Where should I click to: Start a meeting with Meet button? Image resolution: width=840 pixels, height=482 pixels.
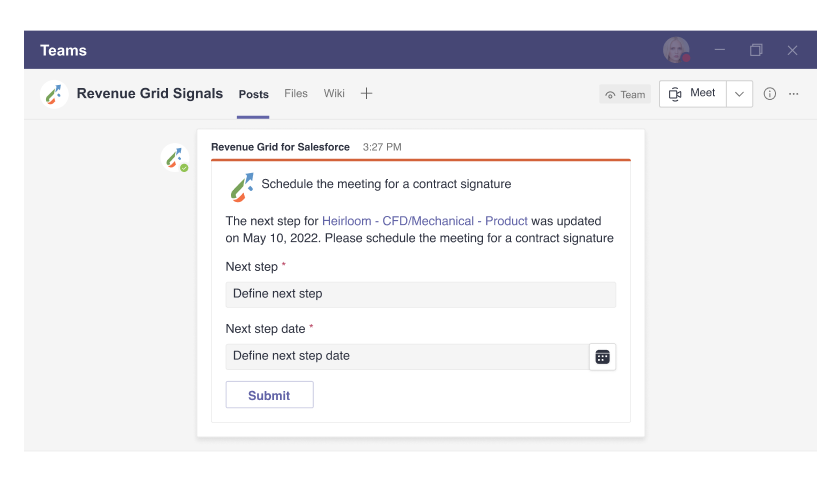[693, 94]
